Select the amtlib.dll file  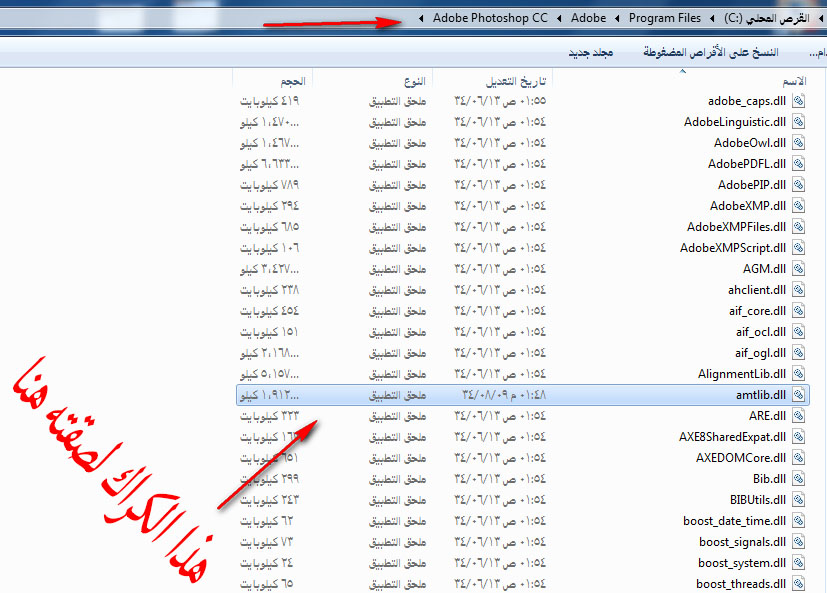(760, 395)
